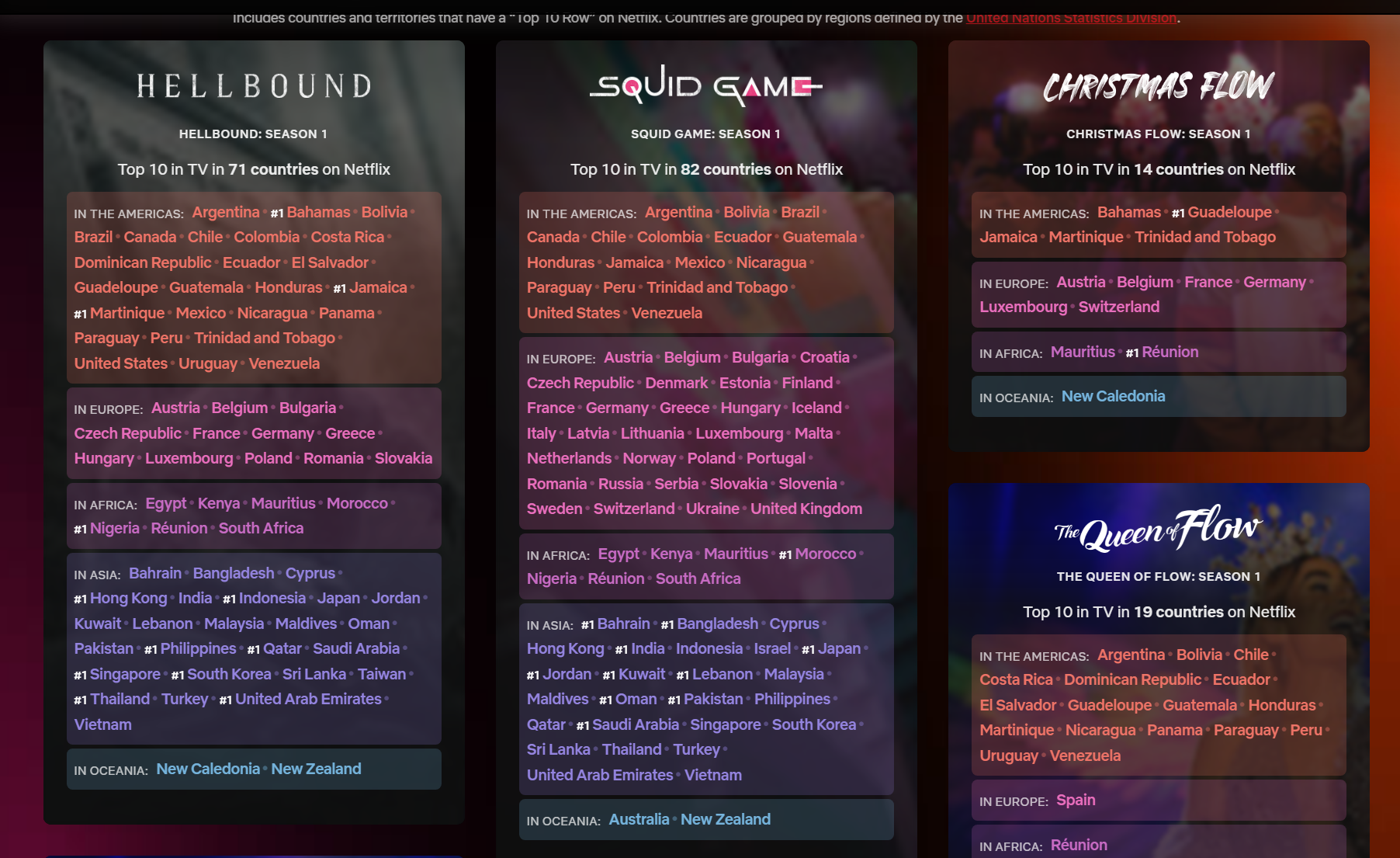Viewport: 1400px width, 858px height.
Task: Select New Caledonia in Christmas Flow Oceania row
Action: click(x=1113, y=397)
